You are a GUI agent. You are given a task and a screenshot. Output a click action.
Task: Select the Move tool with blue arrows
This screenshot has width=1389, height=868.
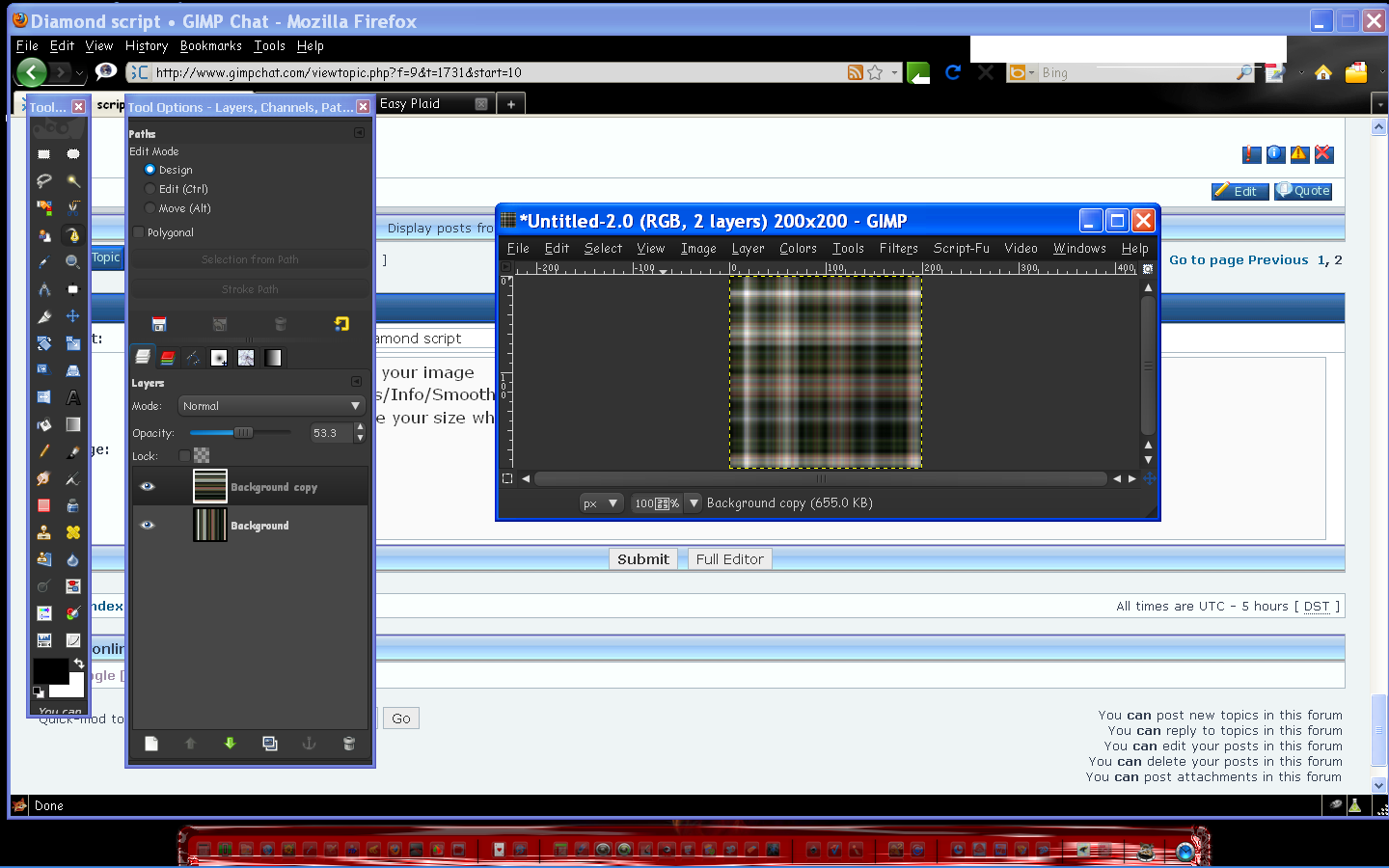click(72, 315)
